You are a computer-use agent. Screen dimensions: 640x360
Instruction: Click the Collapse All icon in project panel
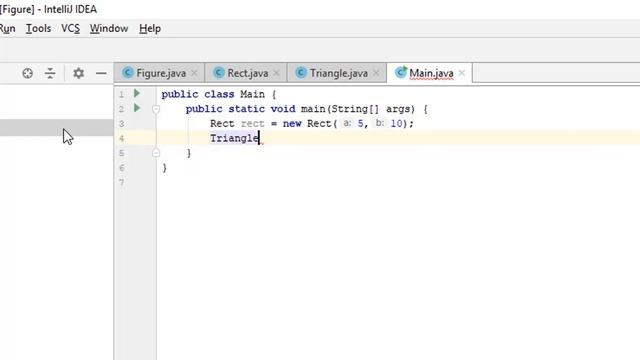(50, 73)
